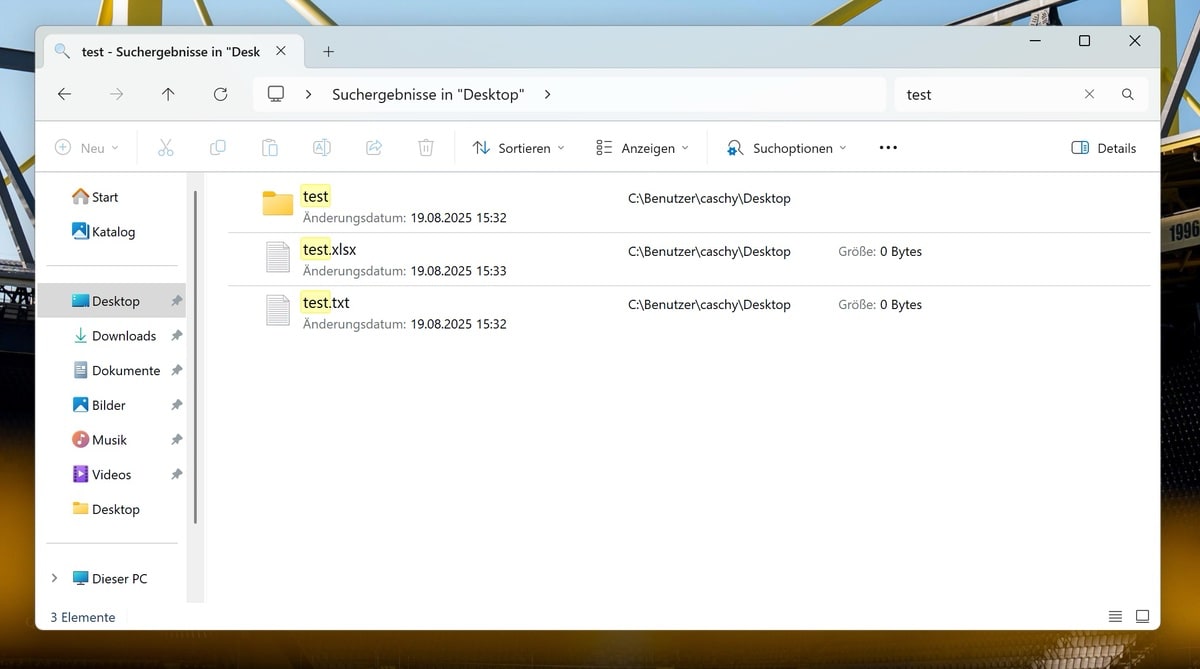Click the Delete trash can icon

(426, 148)
